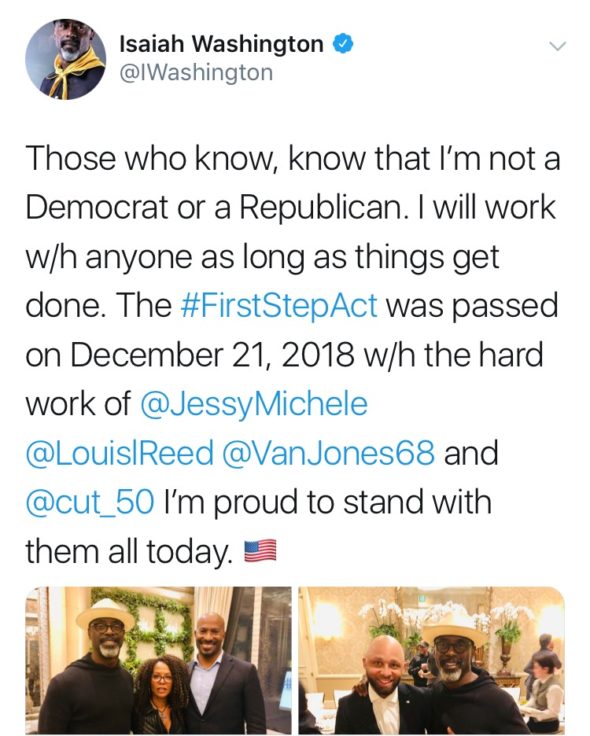Click the curly-haired woman in left photo
The height and width of the screenshot is (736, 590).
[x=161, y=695]
